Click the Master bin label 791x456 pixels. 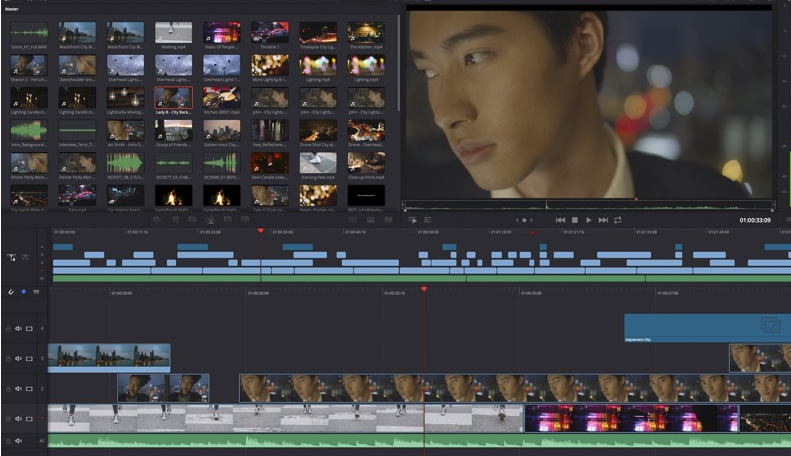coord(12,9)
